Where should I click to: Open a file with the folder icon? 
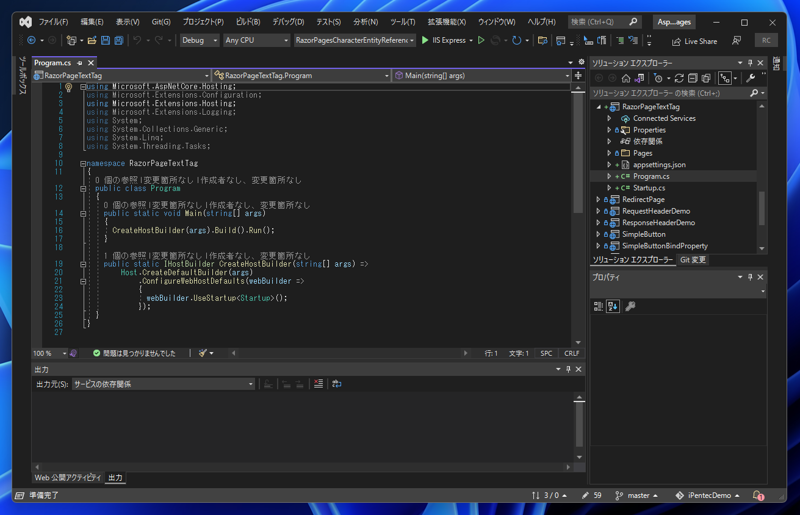92,40
